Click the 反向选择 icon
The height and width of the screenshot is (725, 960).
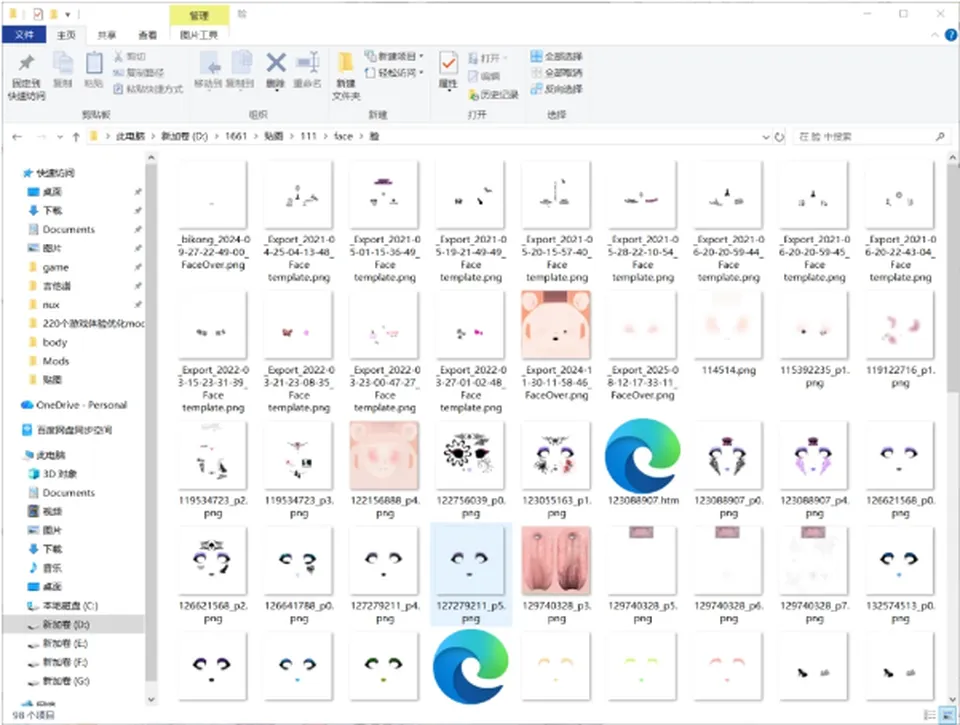click(x=536, y=89)
